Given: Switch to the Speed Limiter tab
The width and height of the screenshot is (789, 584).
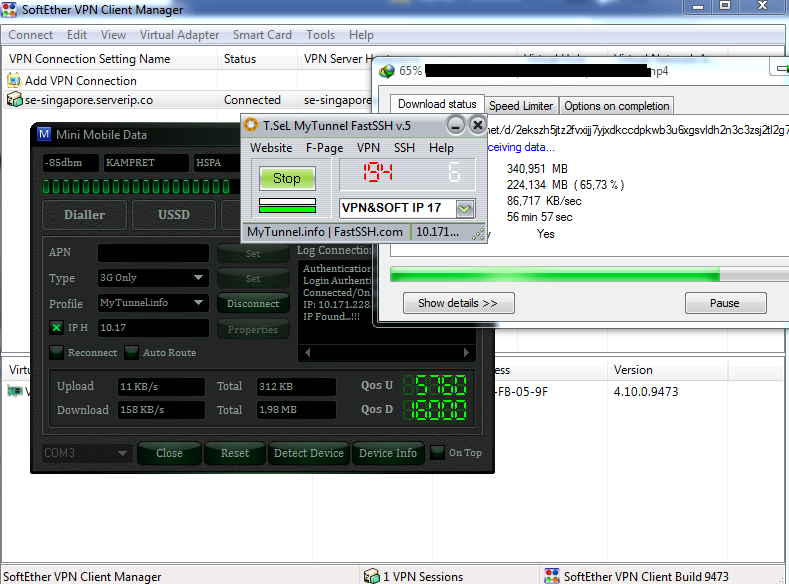Looking at the screenshot, I should point(521,106).
